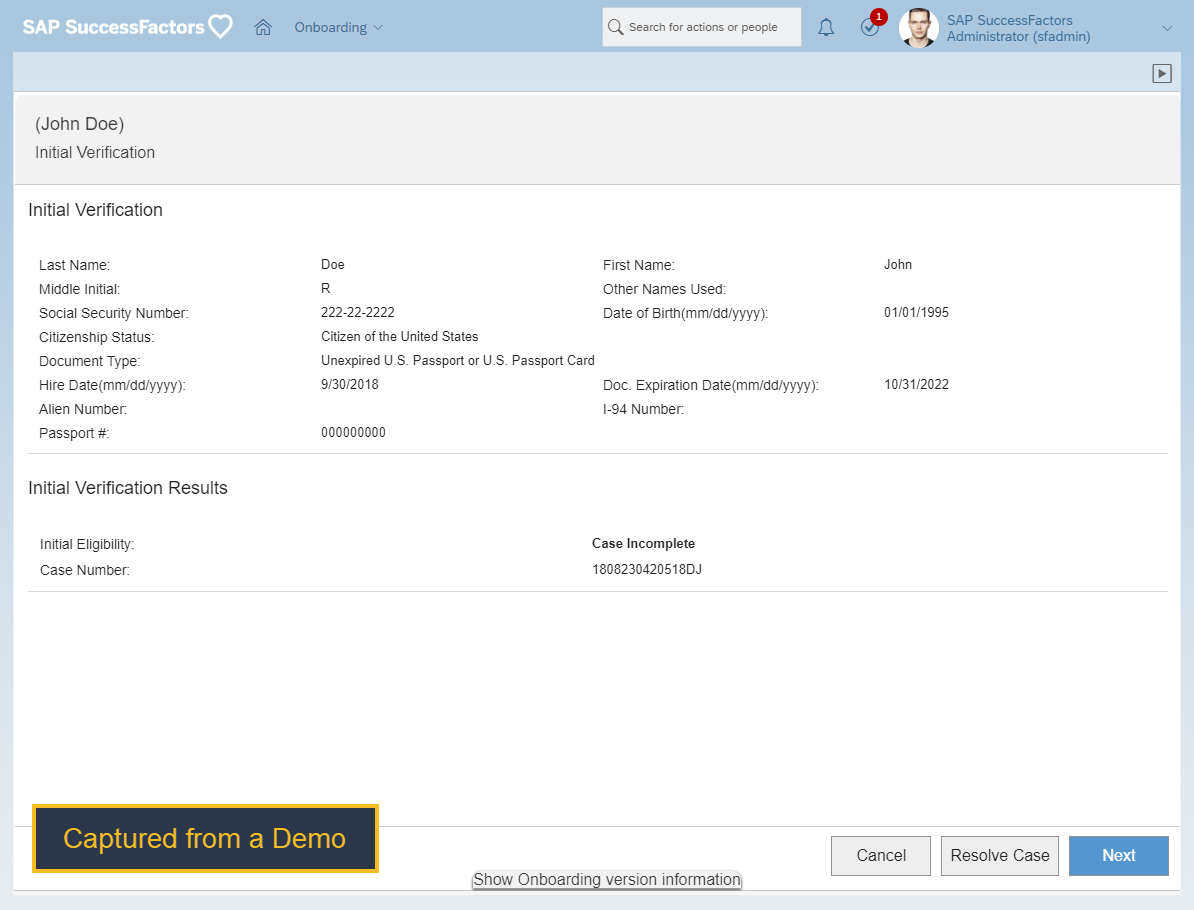Screen dimensions: 1194x910
Task: Select the first name value John
Action: [x=898, y=264]
